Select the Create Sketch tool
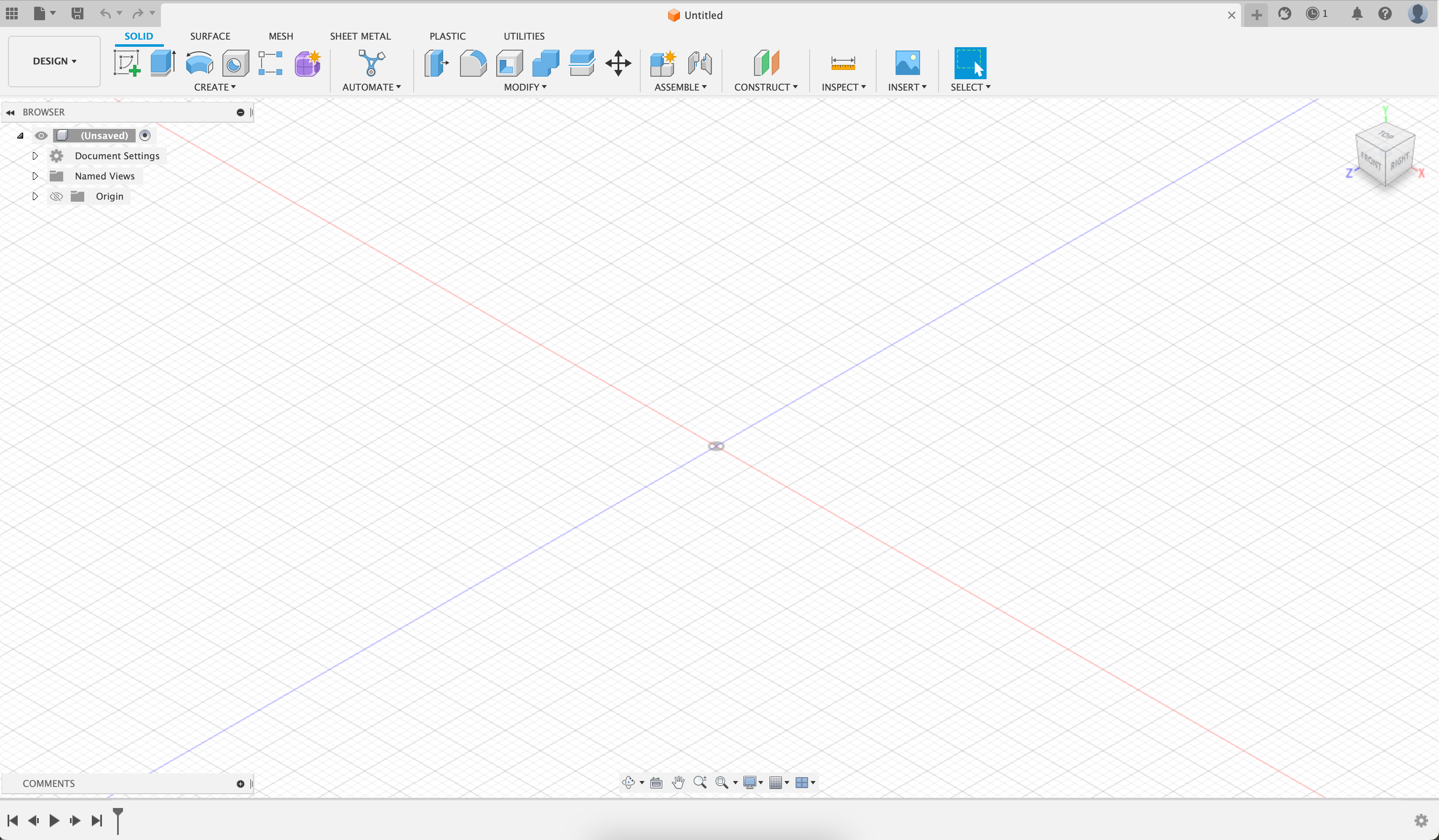 (x=127, y=63)
